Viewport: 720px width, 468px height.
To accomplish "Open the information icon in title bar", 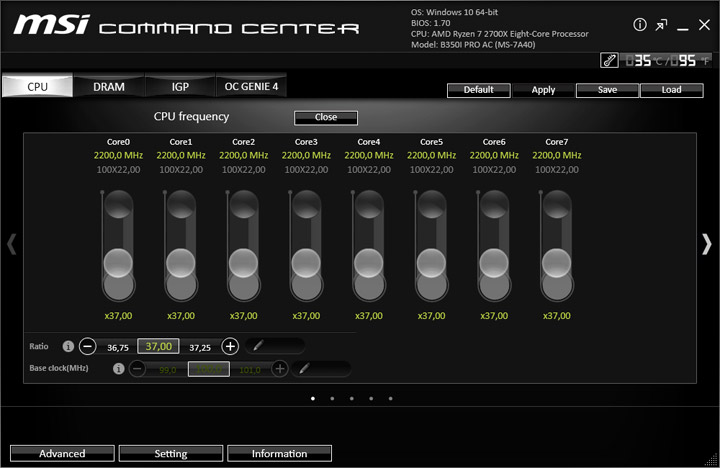I will 640,25.
